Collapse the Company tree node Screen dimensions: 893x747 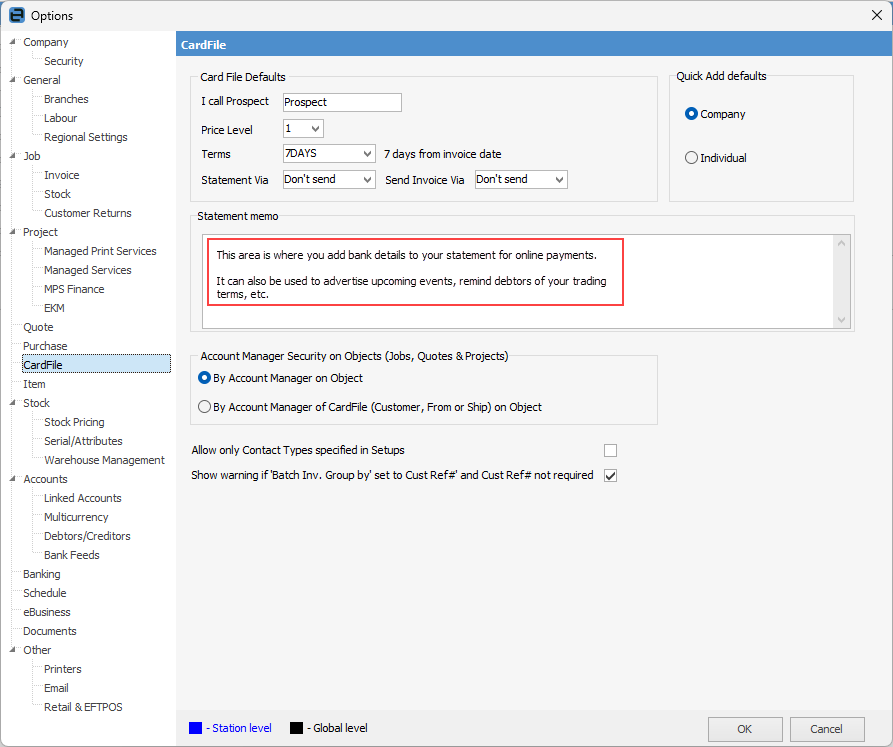(x=13, y=42)
